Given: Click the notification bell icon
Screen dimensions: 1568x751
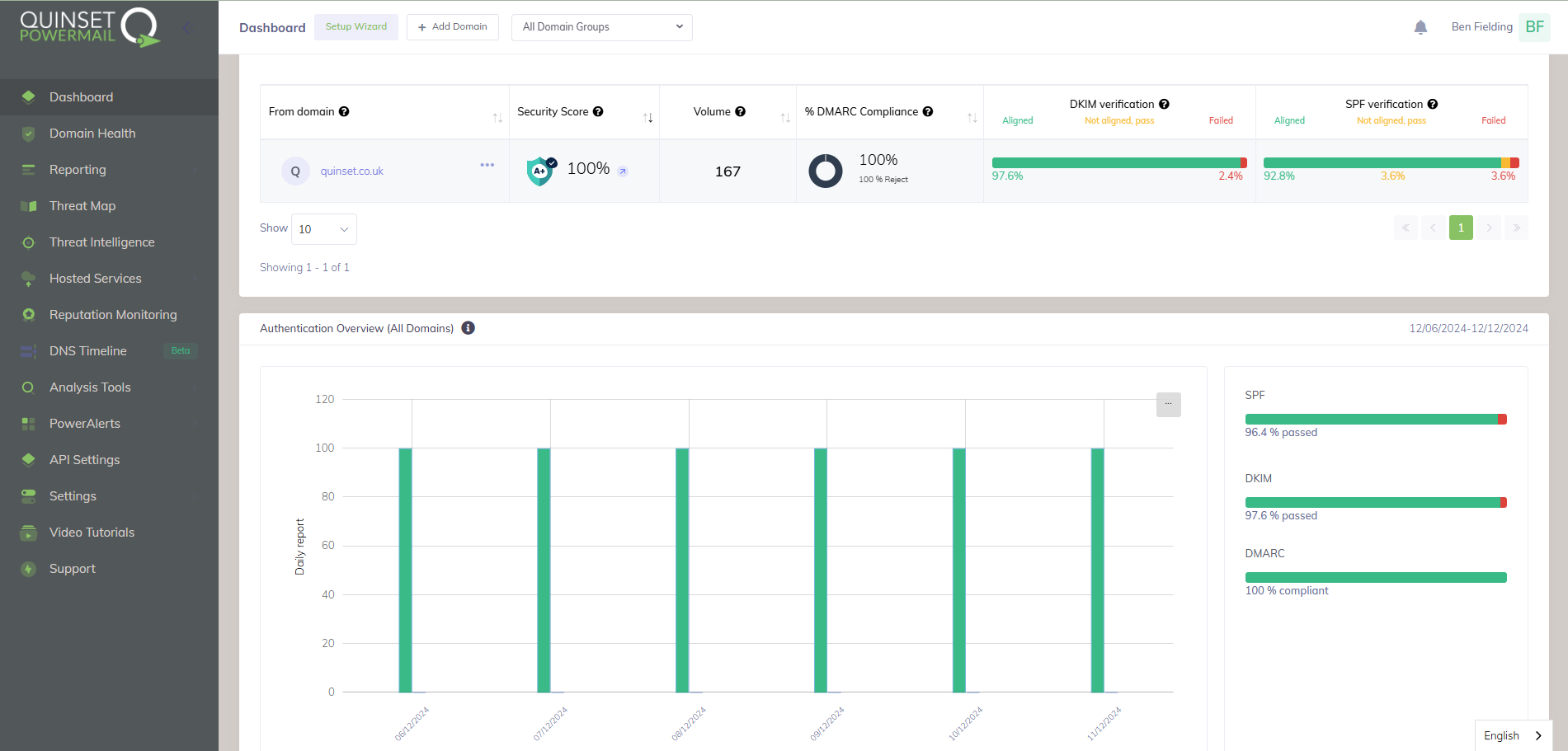Looking at the screenshot, I should [x=1420, y=27].
